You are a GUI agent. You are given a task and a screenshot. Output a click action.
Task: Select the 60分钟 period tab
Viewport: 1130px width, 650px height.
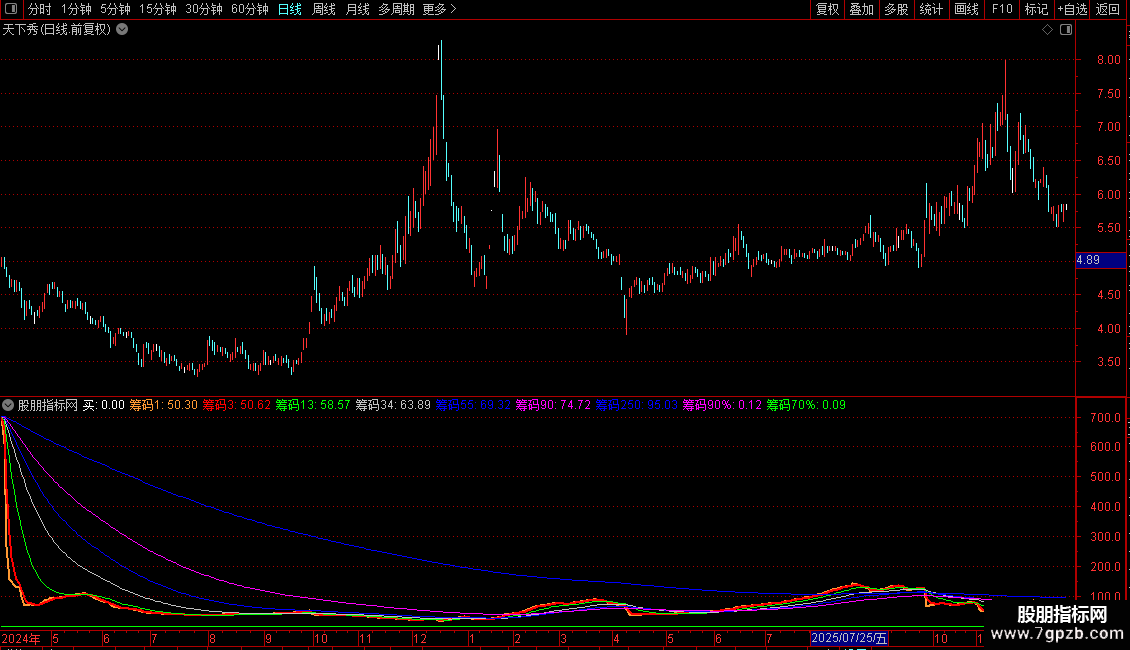pyautogui.click(x=250, y=9)
